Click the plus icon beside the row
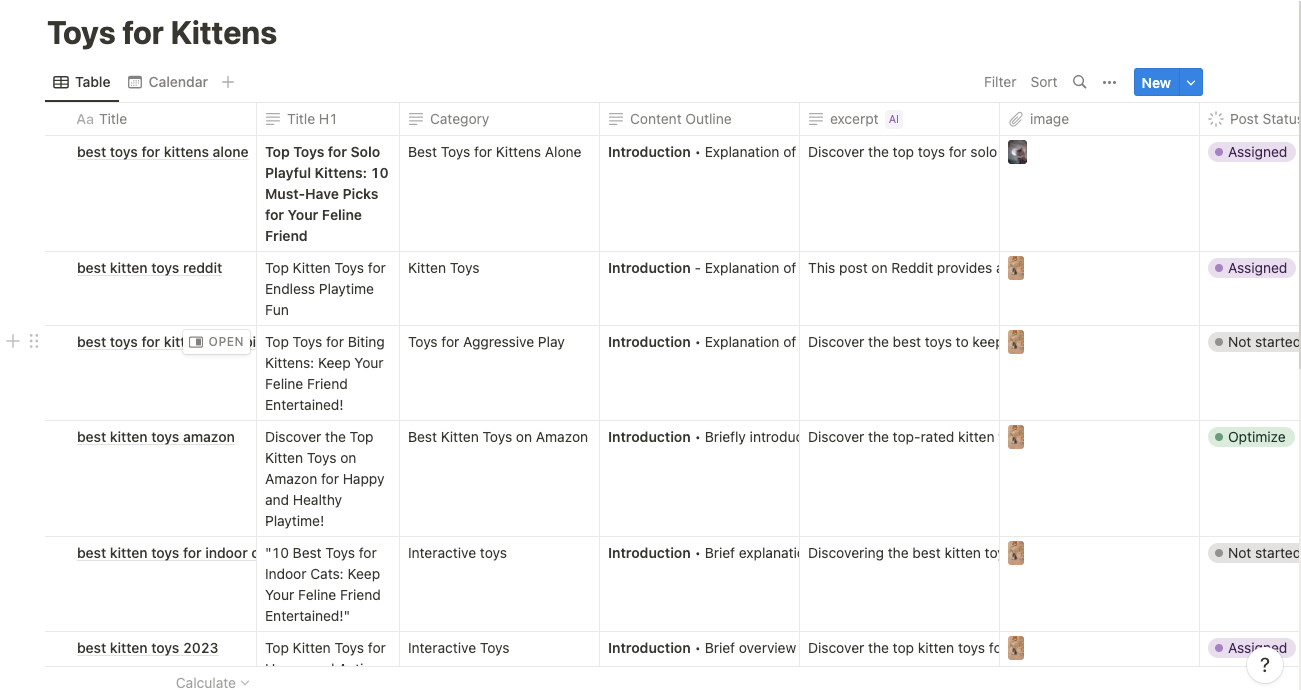 click(x=13, y=341)
